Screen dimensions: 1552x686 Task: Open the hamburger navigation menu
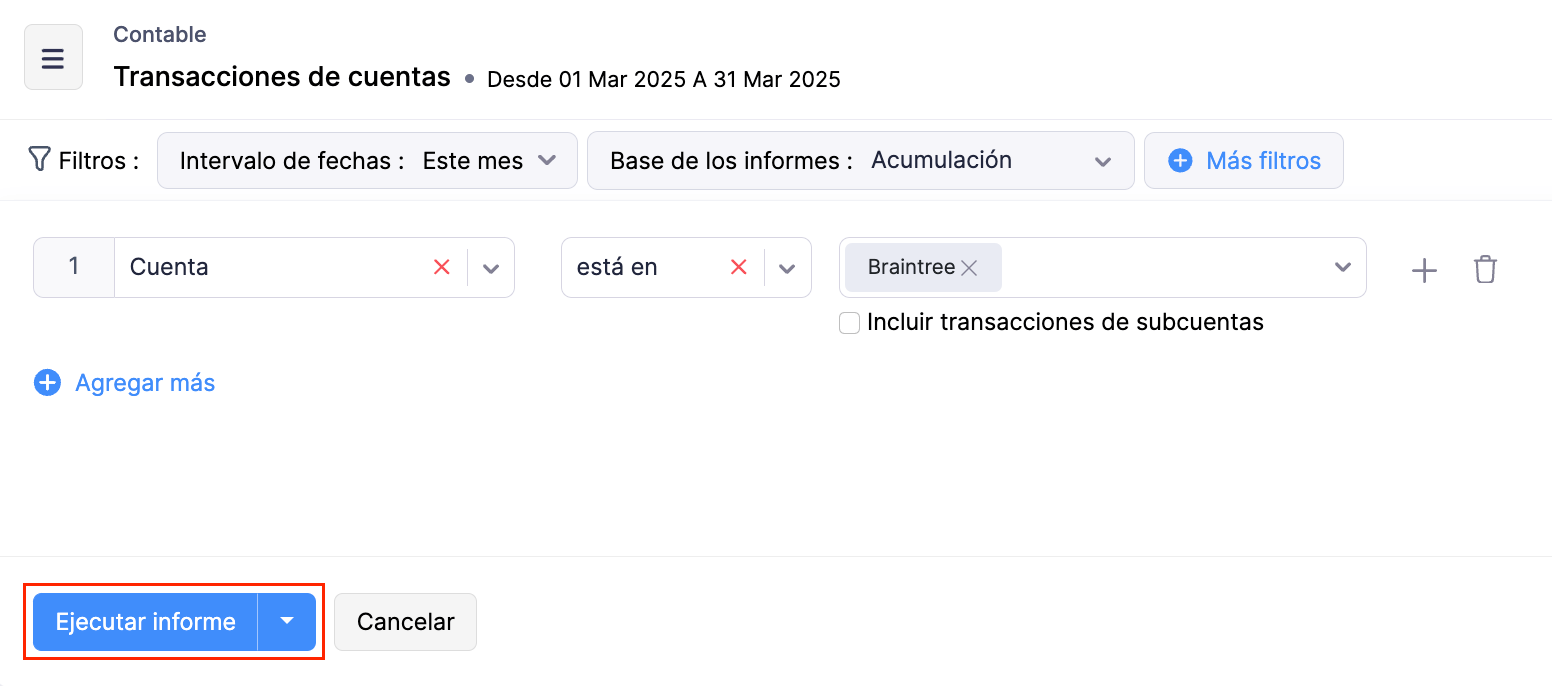[52, 56]
